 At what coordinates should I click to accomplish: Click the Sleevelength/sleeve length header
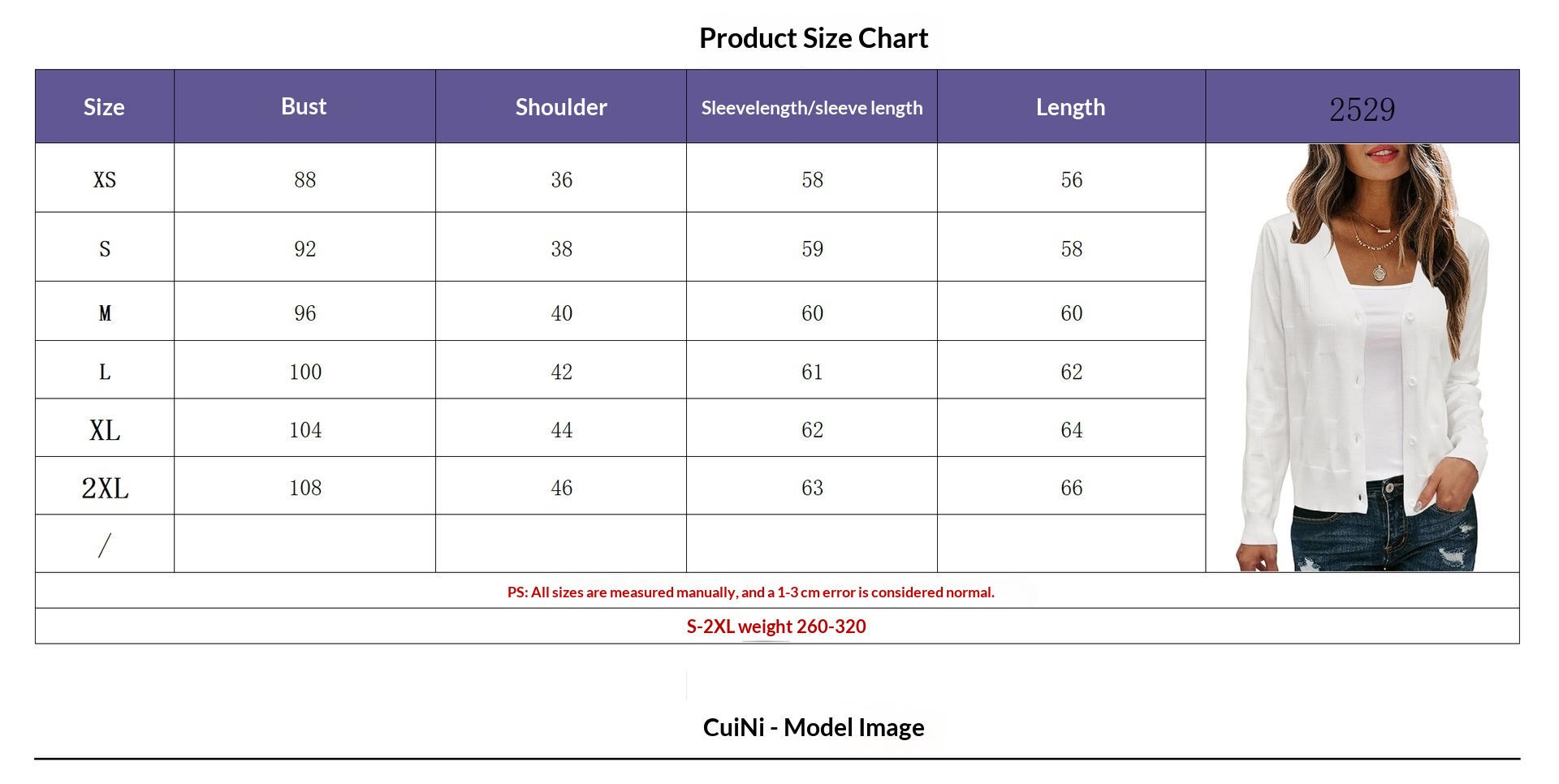pos(812,107)
